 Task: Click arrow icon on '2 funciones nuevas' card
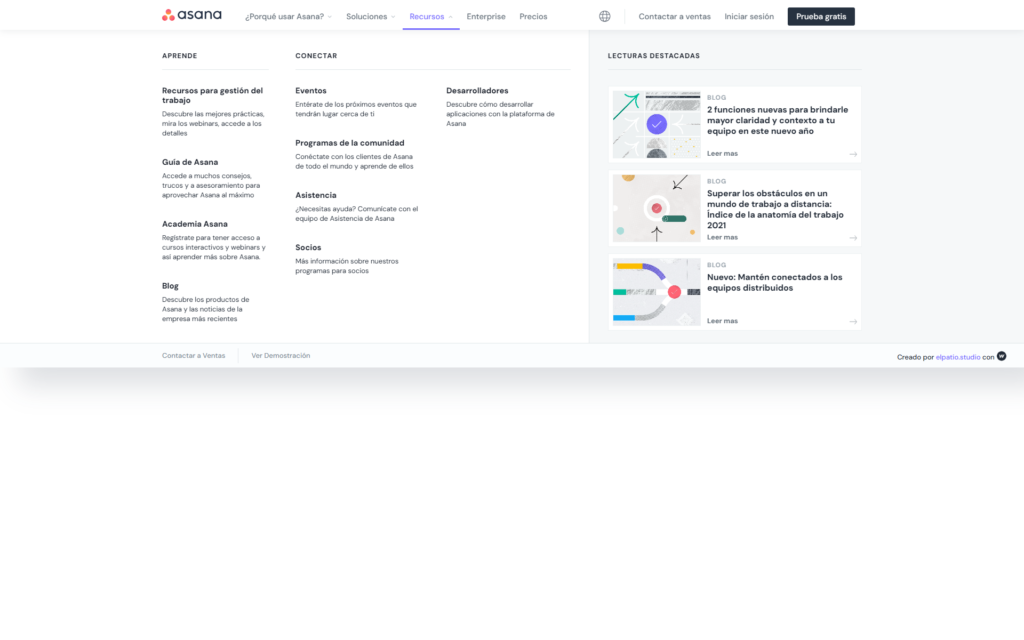coord(853,154)
